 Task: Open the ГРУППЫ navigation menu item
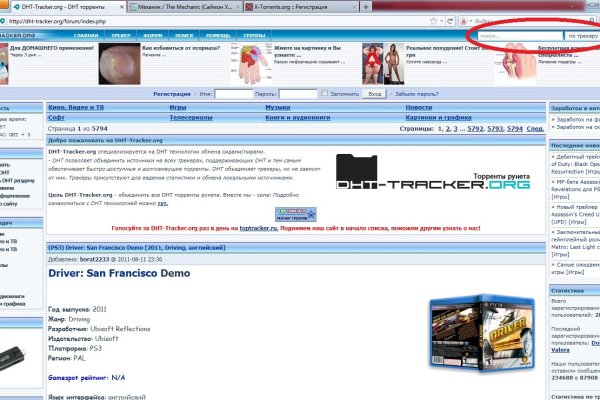click(254, 36)
